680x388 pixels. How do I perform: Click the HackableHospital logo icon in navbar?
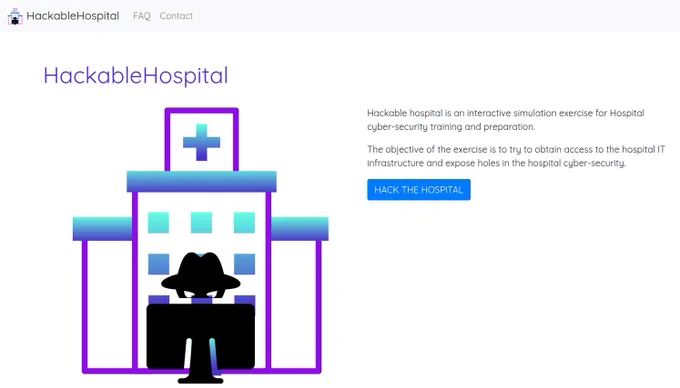coord(15,16)
